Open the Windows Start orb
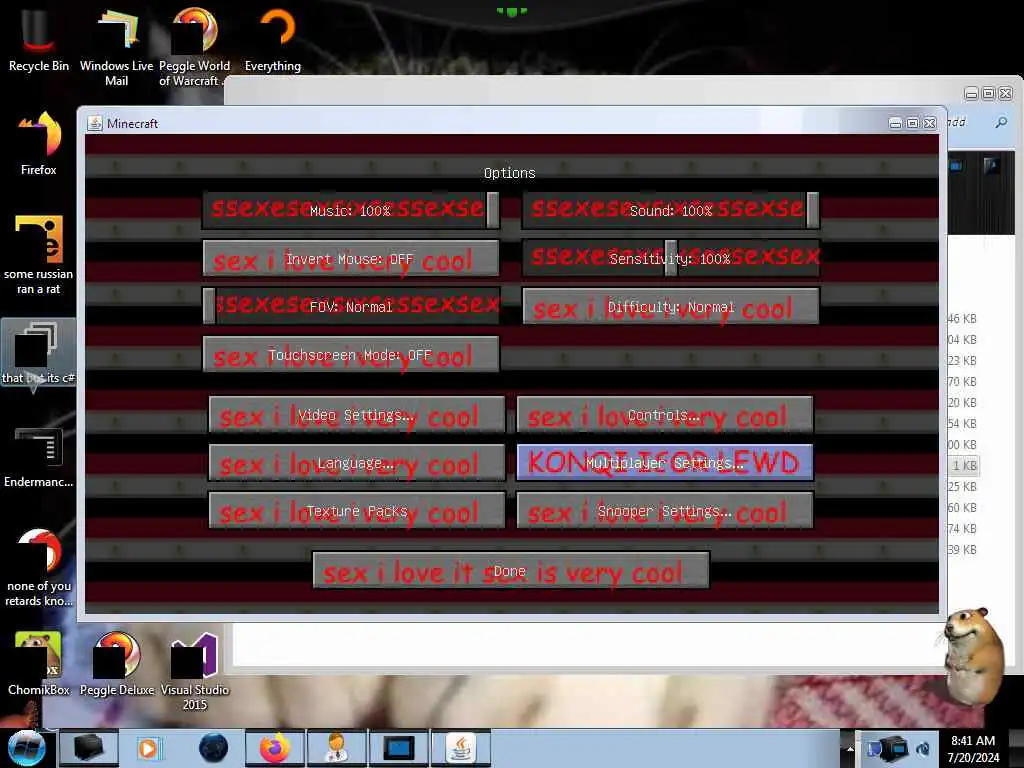The width and height of the screenshot is (1024, 768). (26, 748)
